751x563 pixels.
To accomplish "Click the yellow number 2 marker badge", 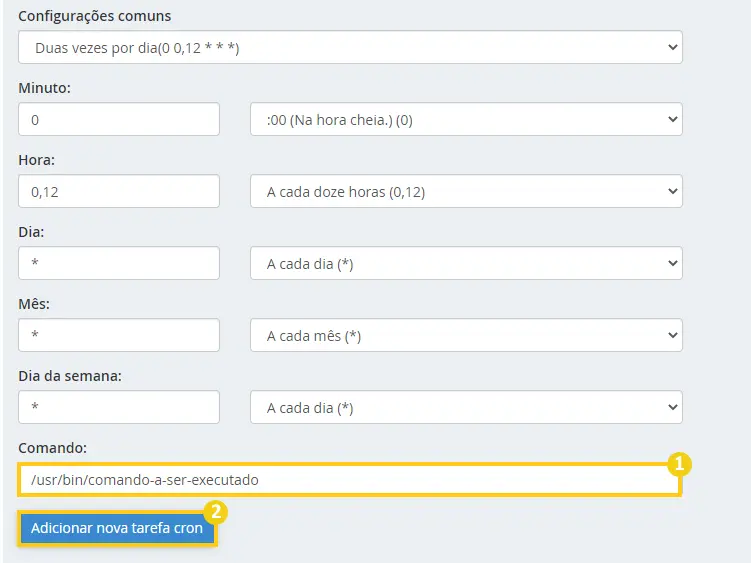I will [x=216, y=512].
